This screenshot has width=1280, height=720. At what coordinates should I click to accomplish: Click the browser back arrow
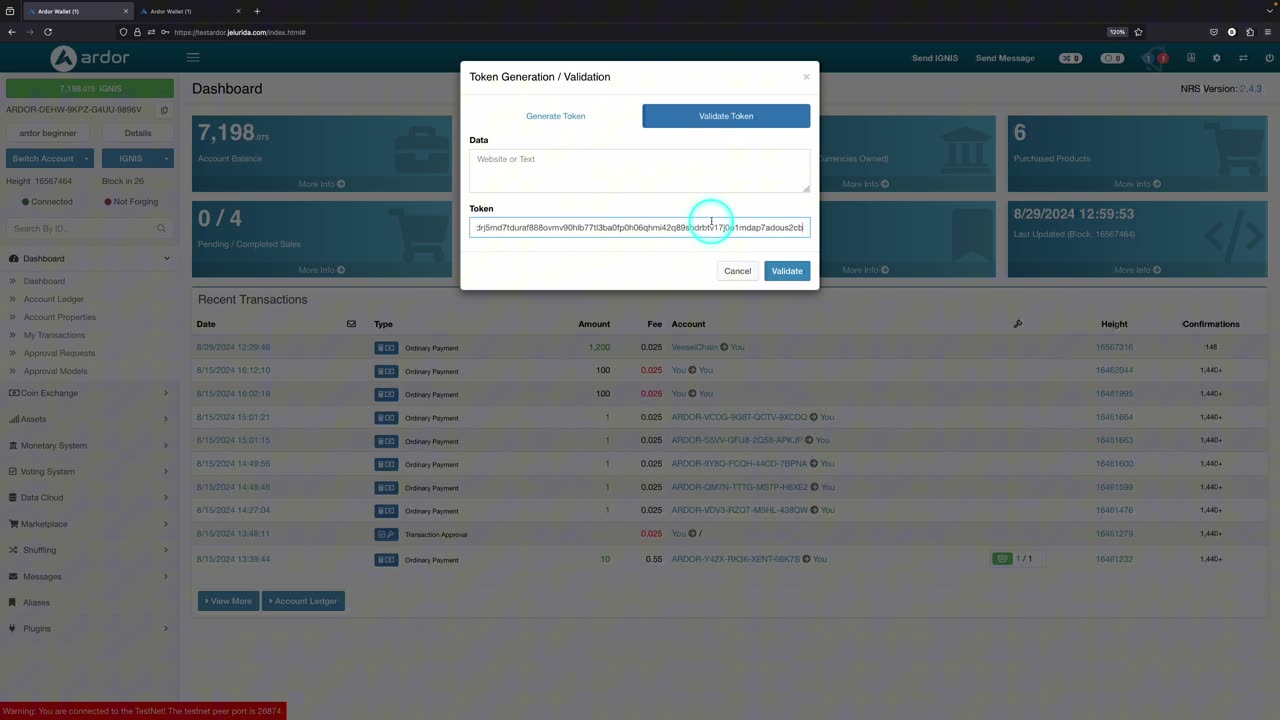(x=12, y=32)
